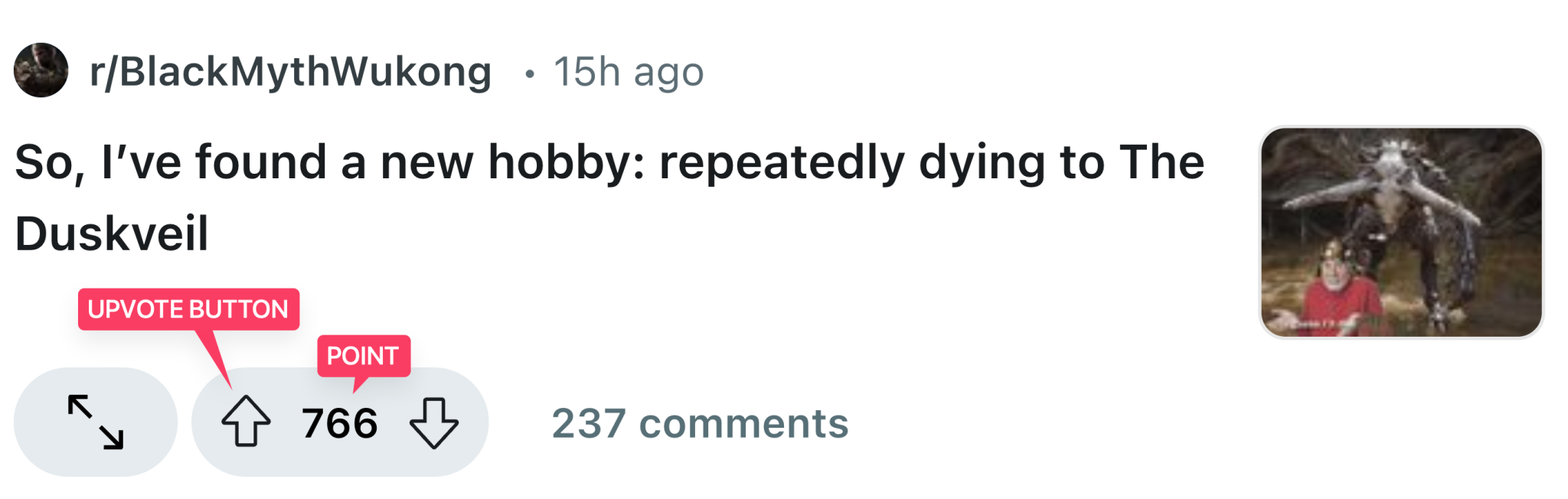Click the 15h ago timestamp
The image size is (1568, 499).
tap(629, 72)
